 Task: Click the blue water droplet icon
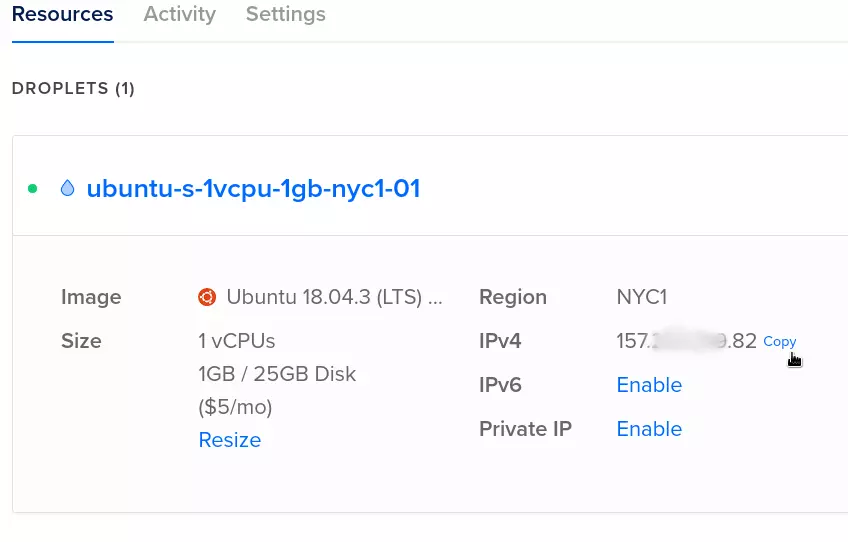67,188
